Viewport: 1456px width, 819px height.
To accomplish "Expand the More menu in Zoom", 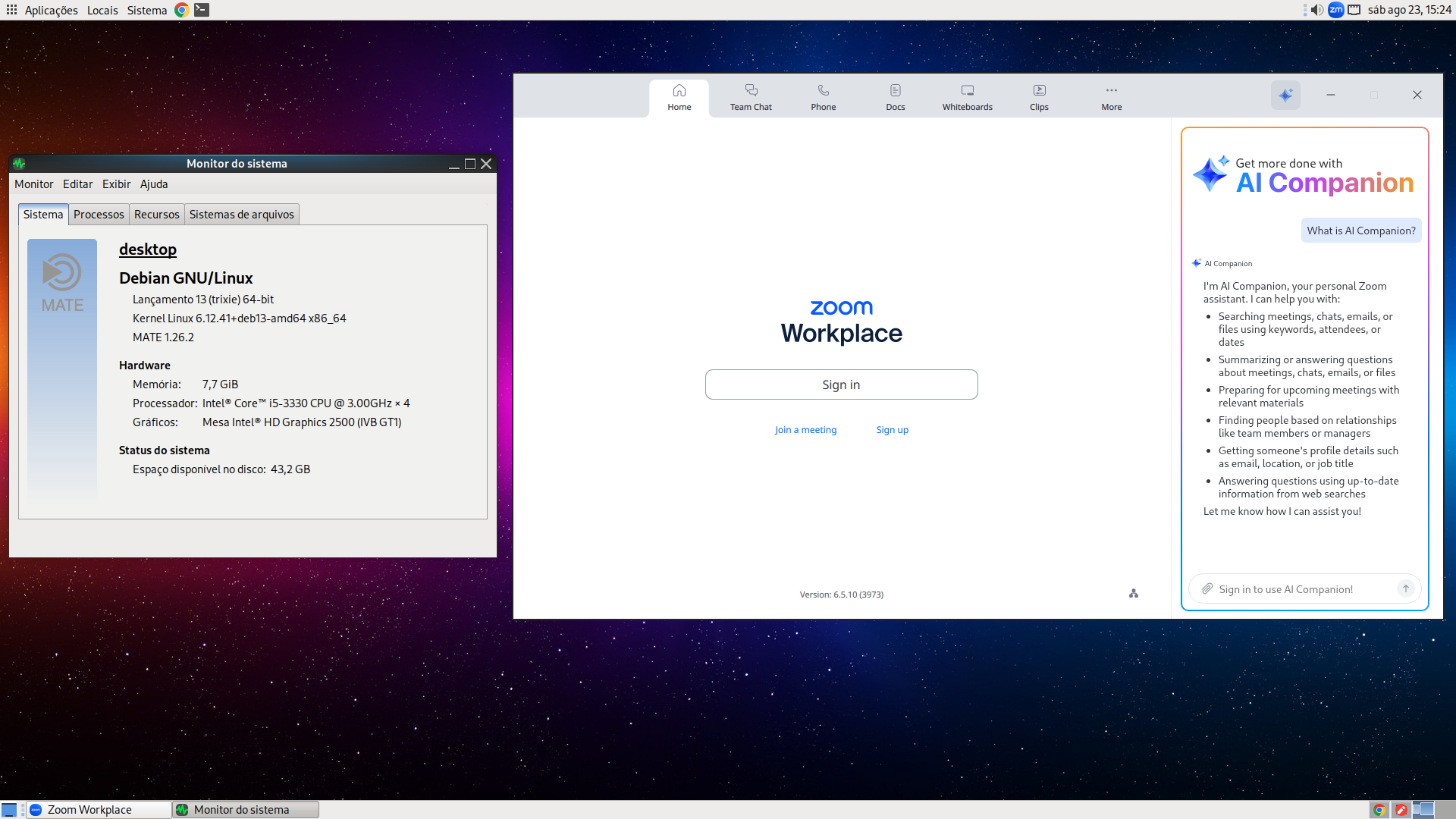I will coord(1111,98).
